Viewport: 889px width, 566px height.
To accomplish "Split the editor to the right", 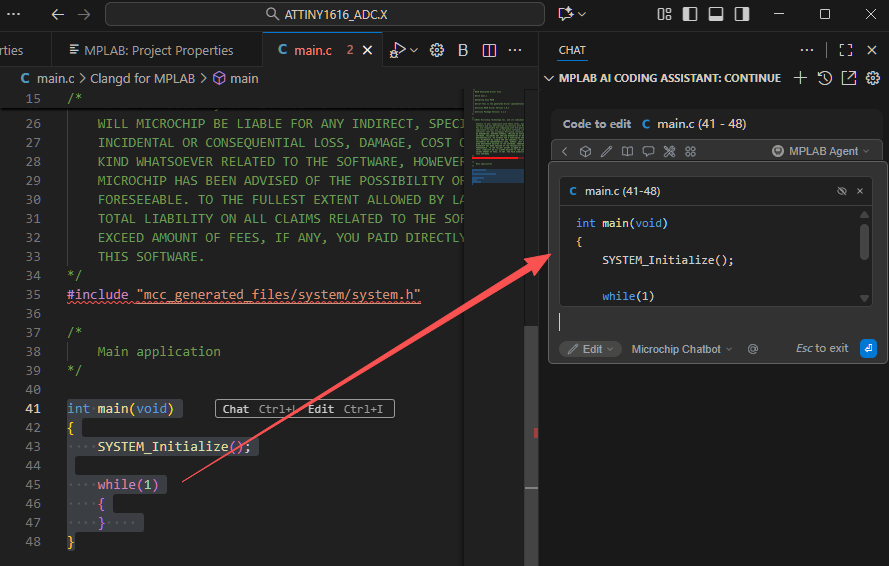I will point(489,50).
